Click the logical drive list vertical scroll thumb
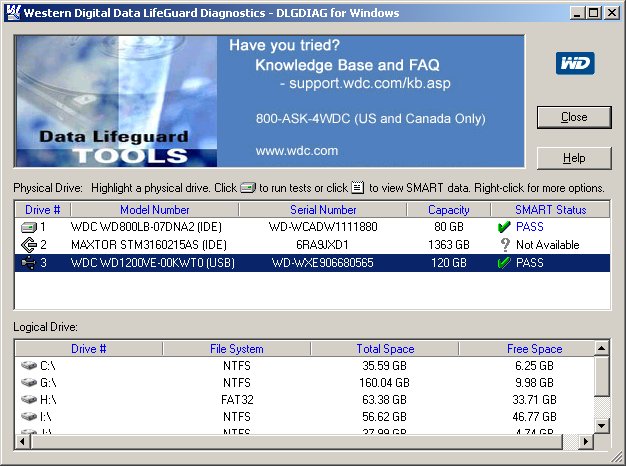 (602, 376)
